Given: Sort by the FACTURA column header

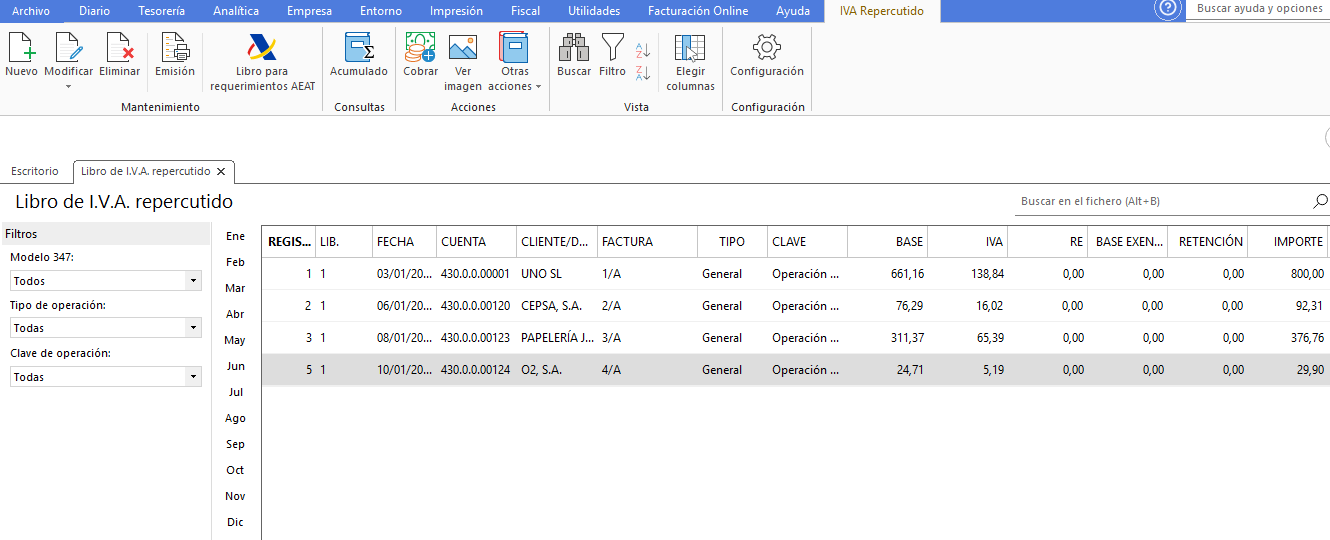Looking at the screenshot, I should pyautogui.click(x=647, y=241).
